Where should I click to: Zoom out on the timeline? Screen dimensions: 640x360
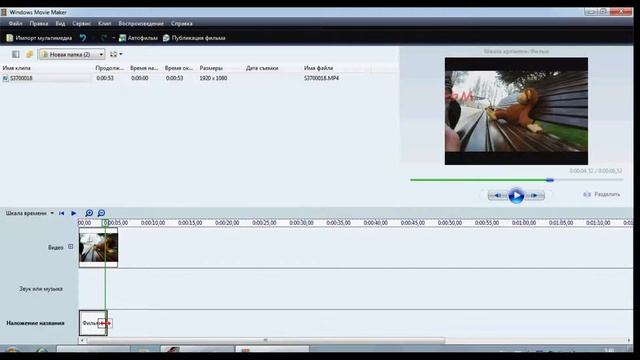(101, 213)
